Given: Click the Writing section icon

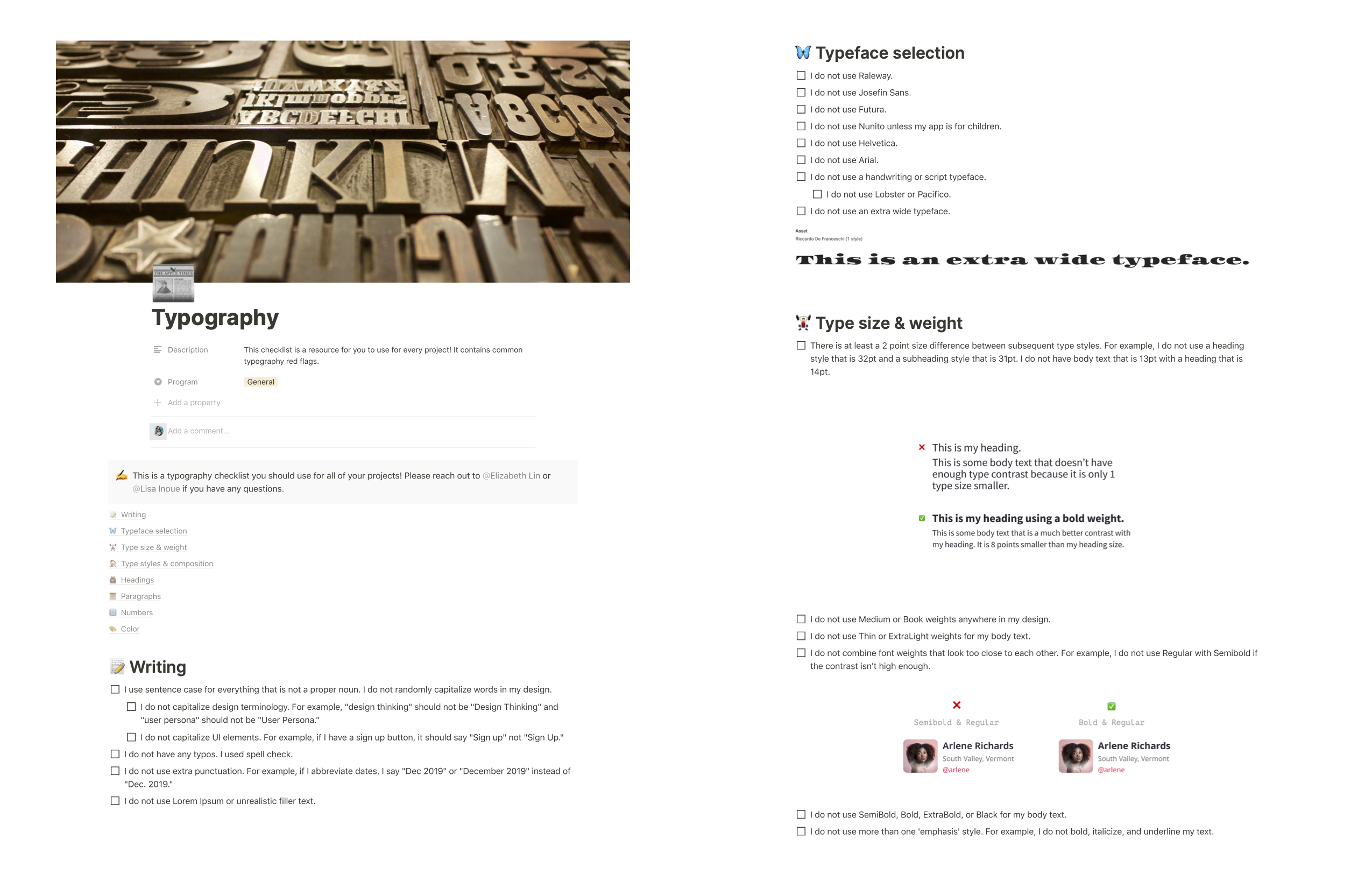Looking at the screenshot, I should tap(113, 514).
